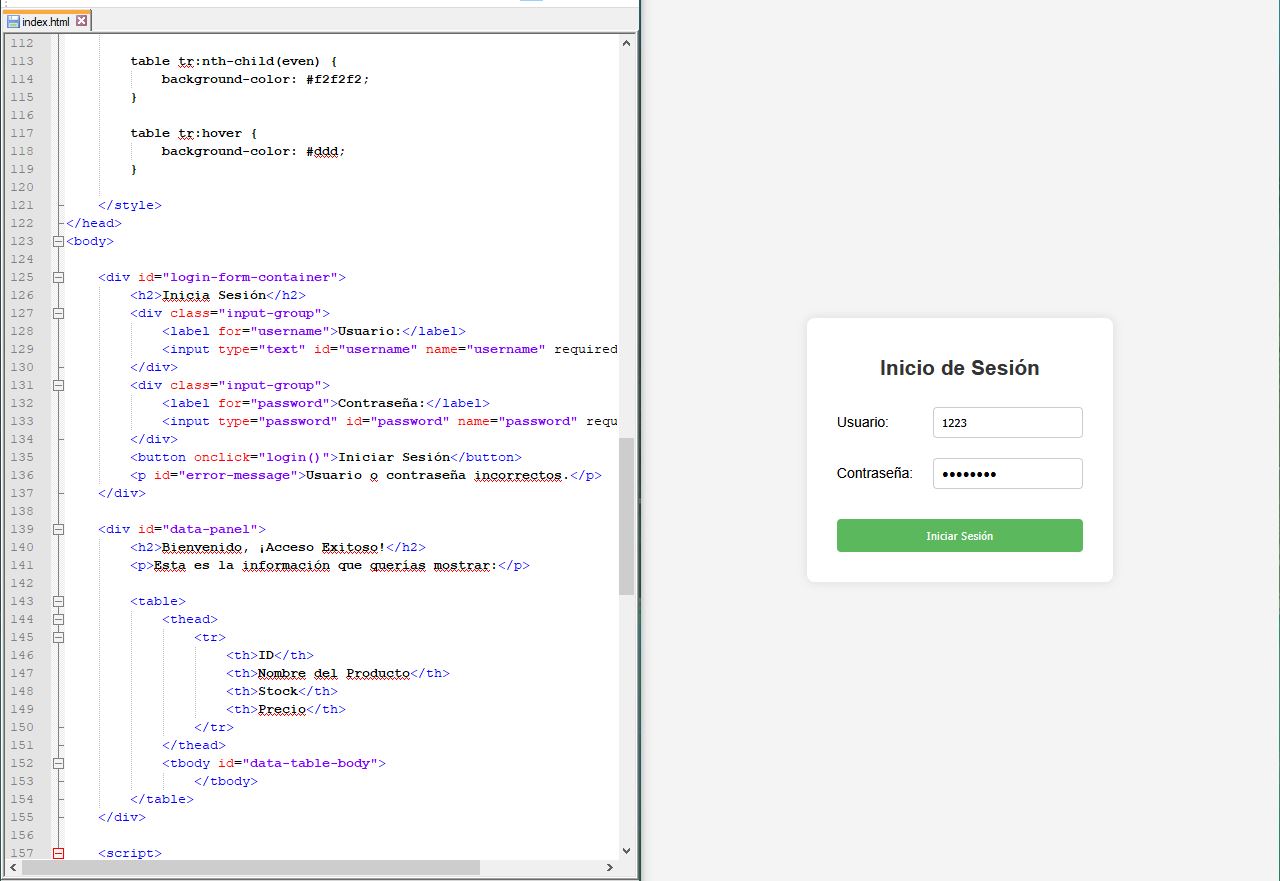This screenshot has width=1280, height=881.
Task: Click the horizontal scrollbar thumb in the editor
Action: pyautogui.click(x=250, y=867)
